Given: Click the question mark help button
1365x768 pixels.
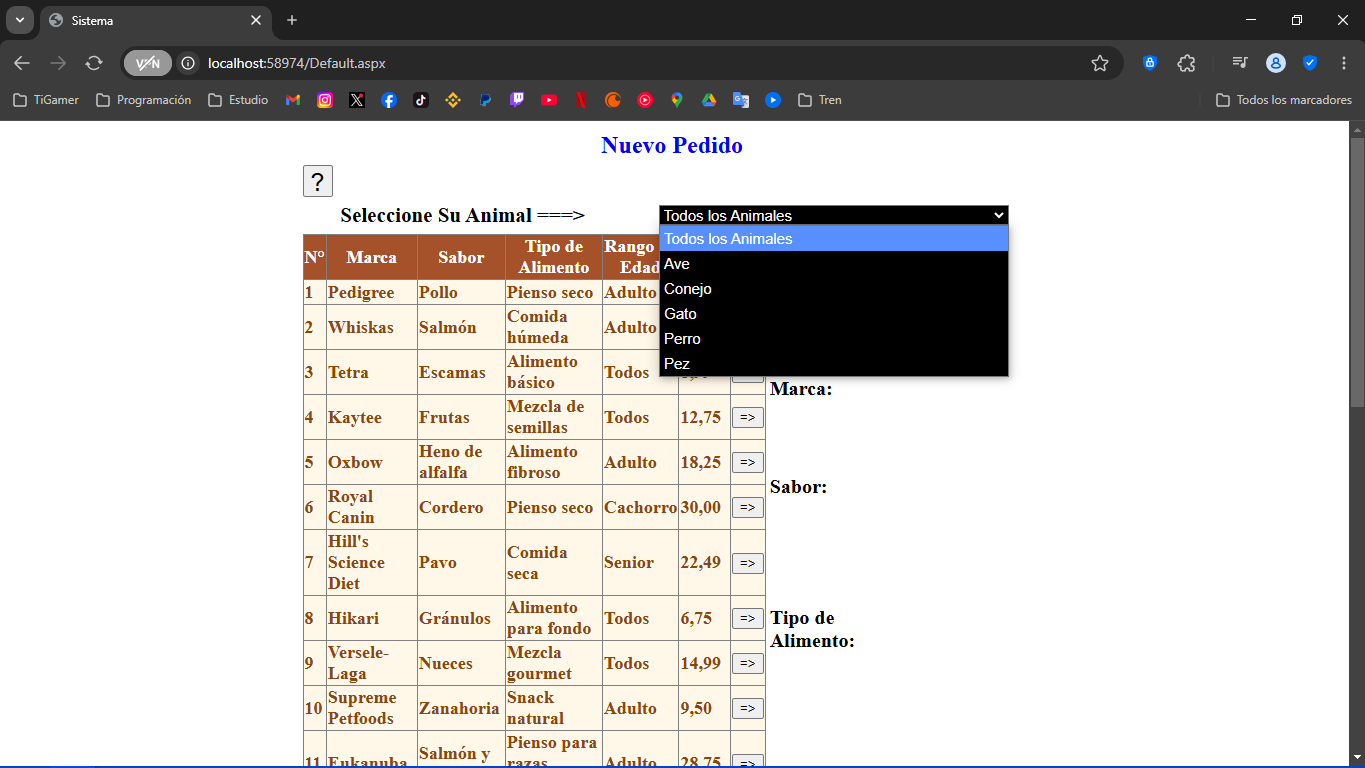Looking at the screenshot, I should tap(318, 181).
